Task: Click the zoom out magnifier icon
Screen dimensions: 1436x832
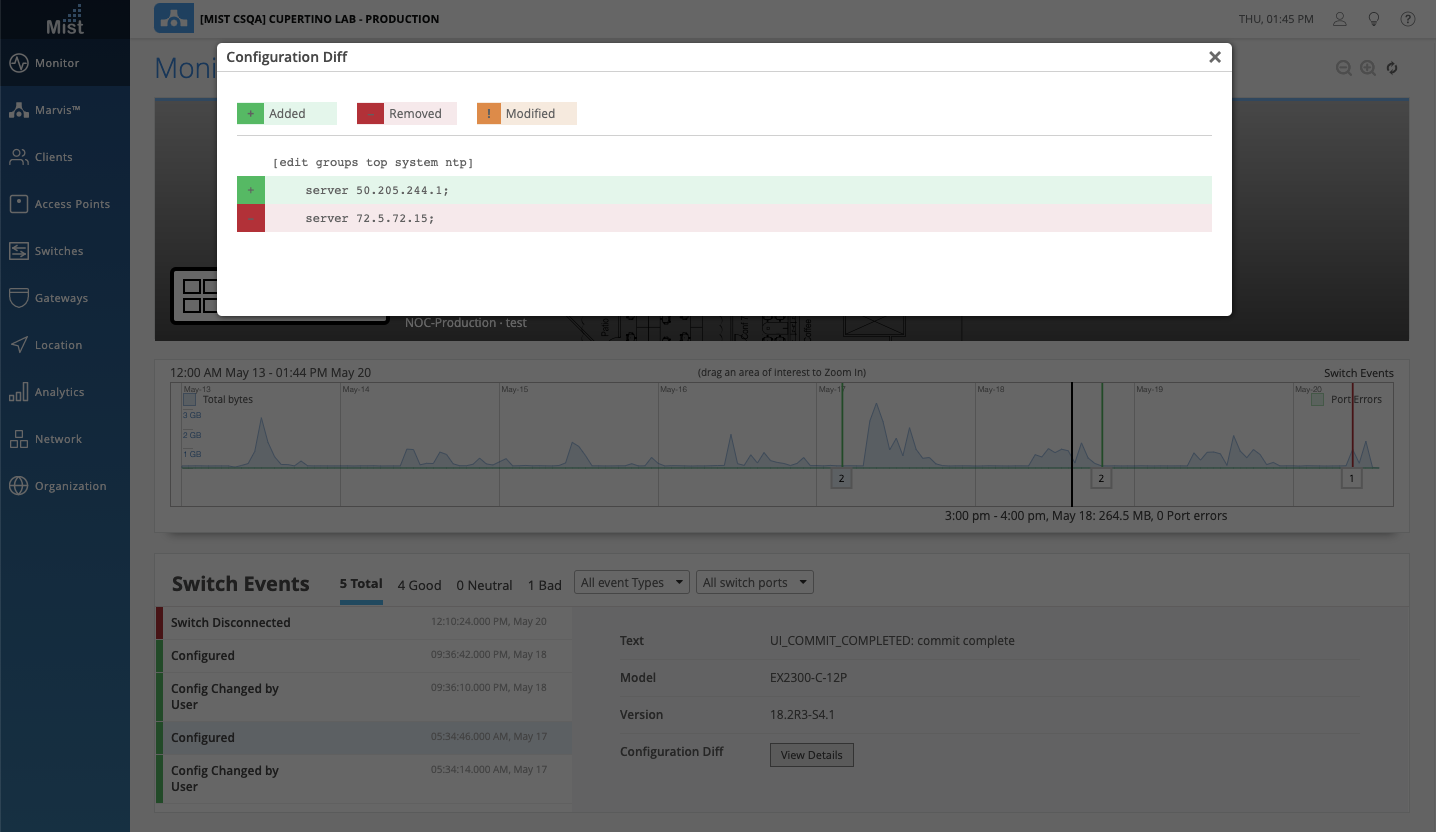Action: tap(1345, 68)
